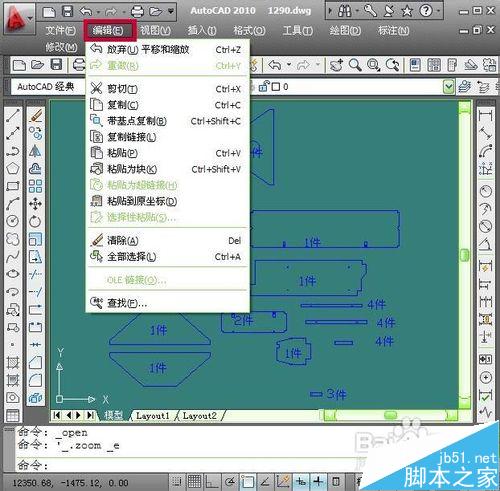The width and height of the screenshot is (500, 491).
Task: Select the Circle draw tool
Action: (13, 221)
